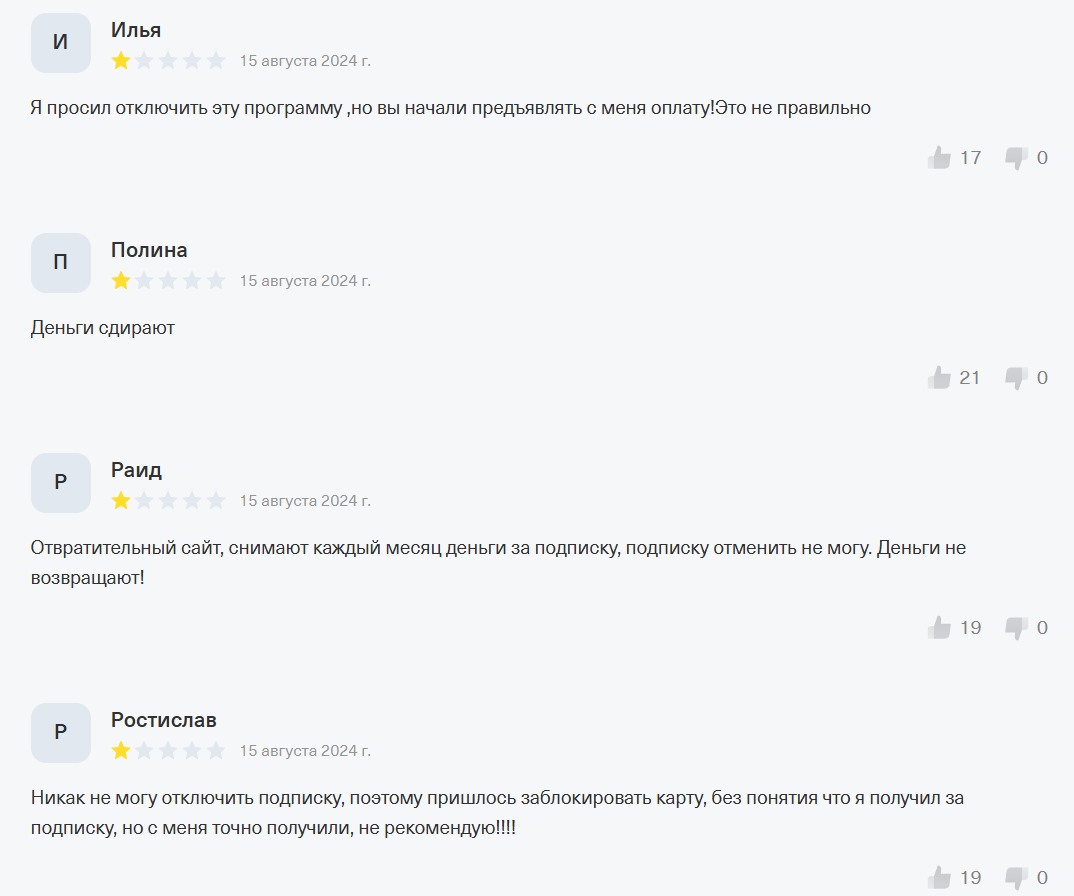Dislike Илья's review with thumbs down
This screenshot has width=1074, height=896.
click(x=1016, y=158)
